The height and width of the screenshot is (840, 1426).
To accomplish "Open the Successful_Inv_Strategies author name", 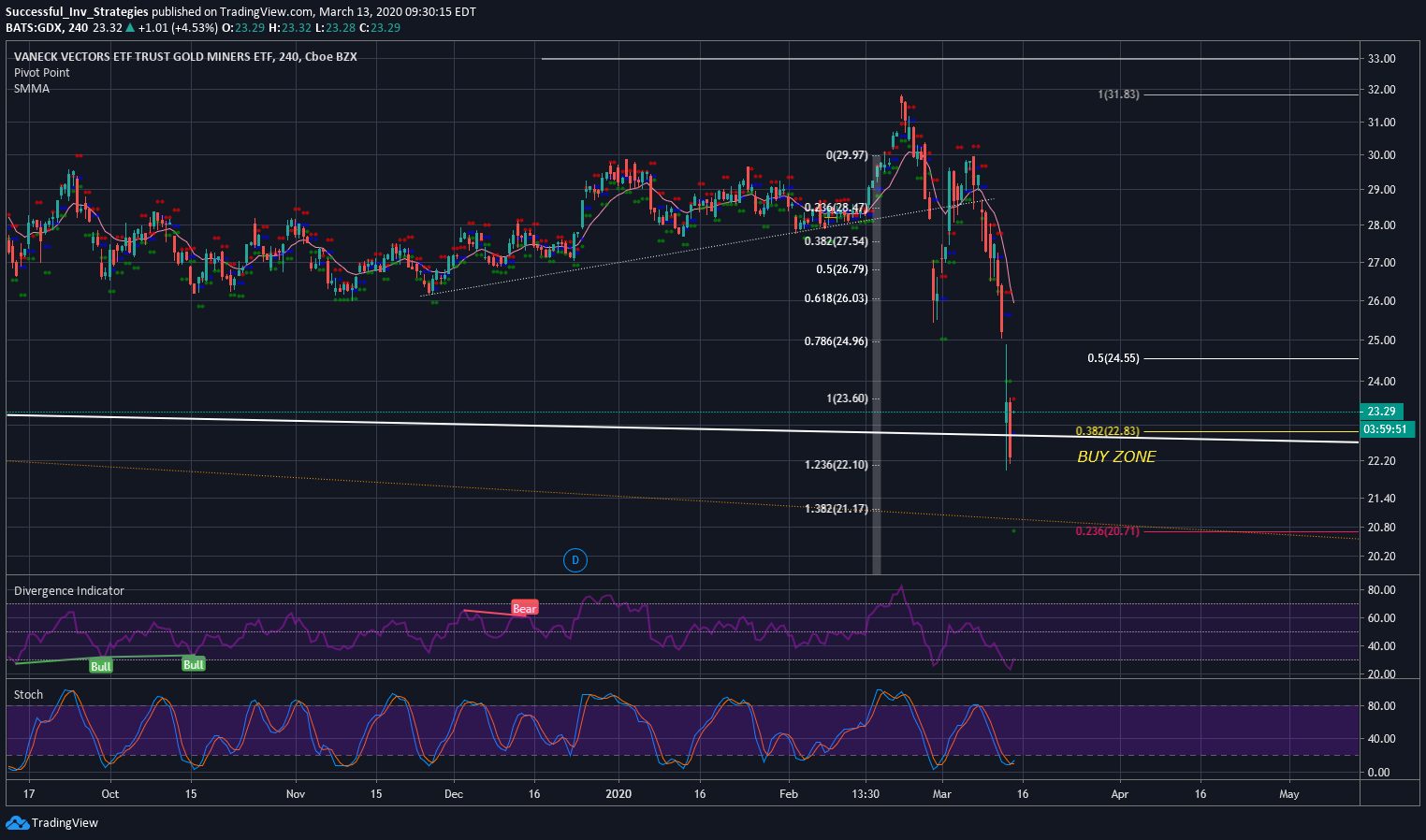I will [x=77, y=12].
